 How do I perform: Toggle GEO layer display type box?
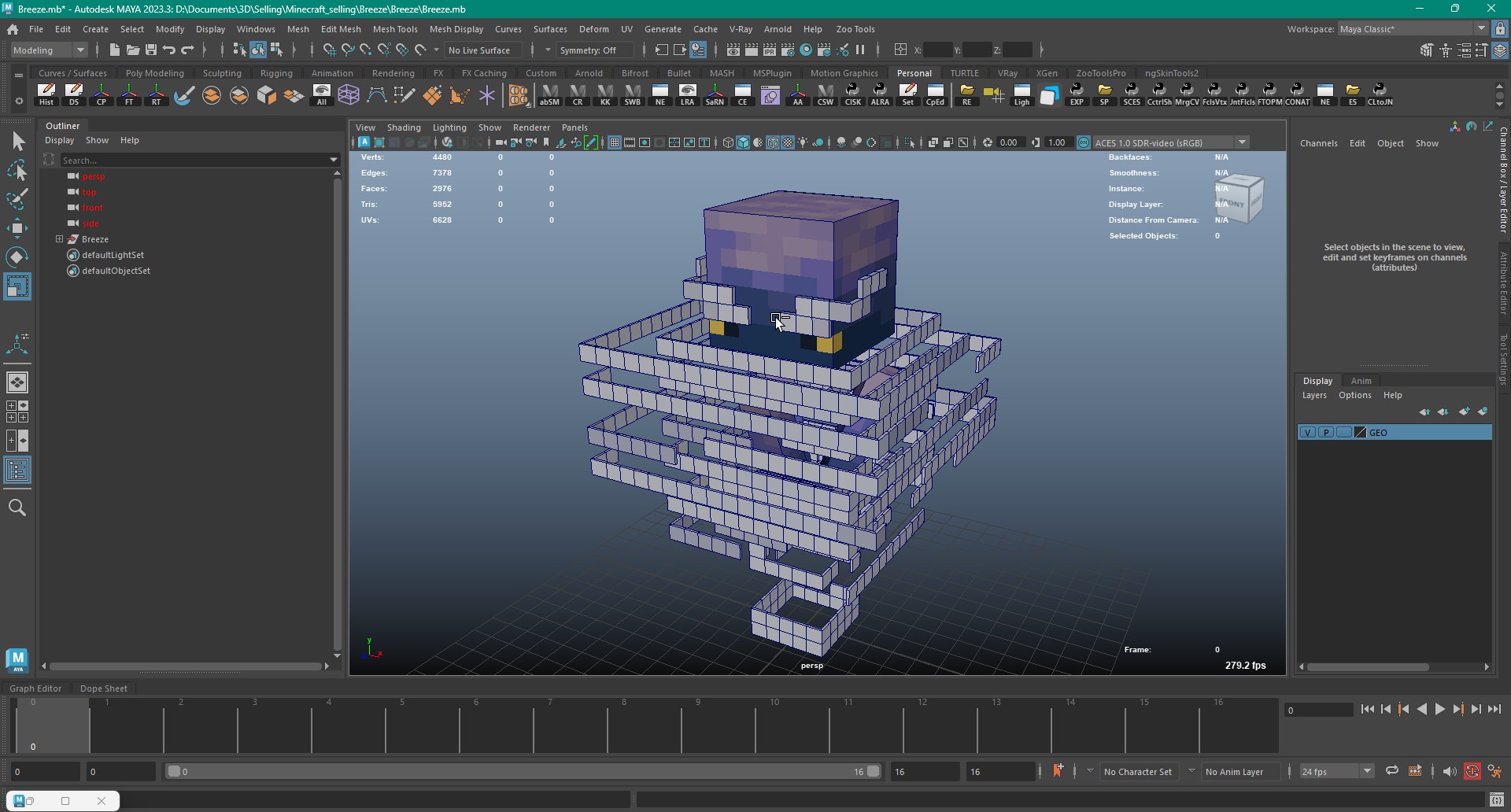[1344, 433]
